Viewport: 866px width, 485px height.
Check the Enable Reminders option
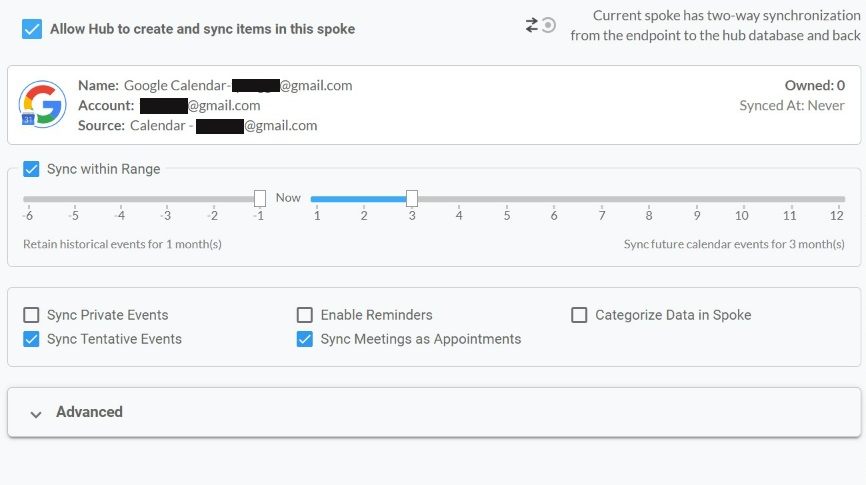[x=305, y=315]
